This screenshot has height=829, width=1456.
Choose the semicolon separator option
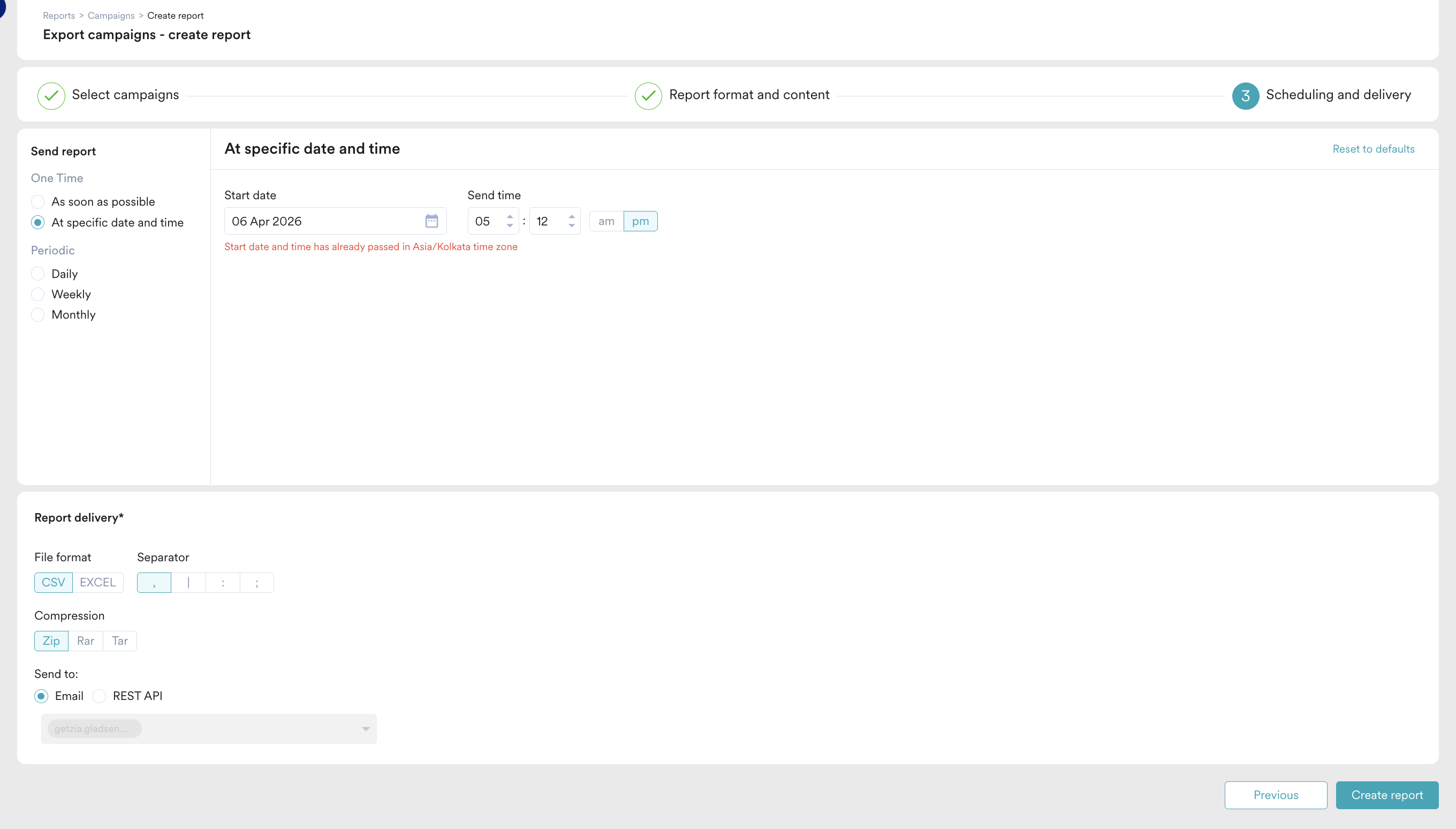[x=256, y=583]
